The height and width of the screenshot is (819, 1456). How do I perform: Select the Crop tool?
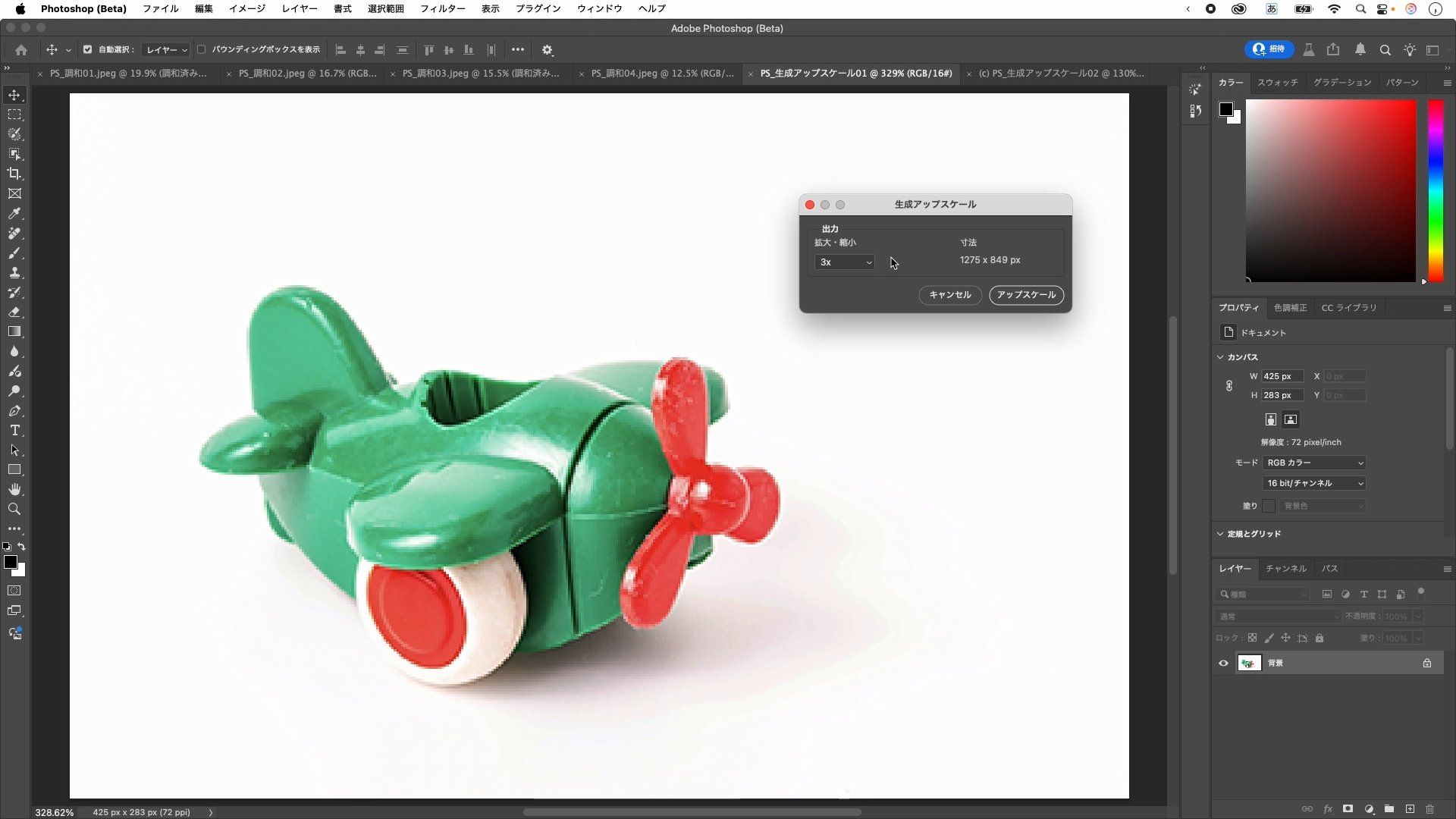tap(14, 174)
